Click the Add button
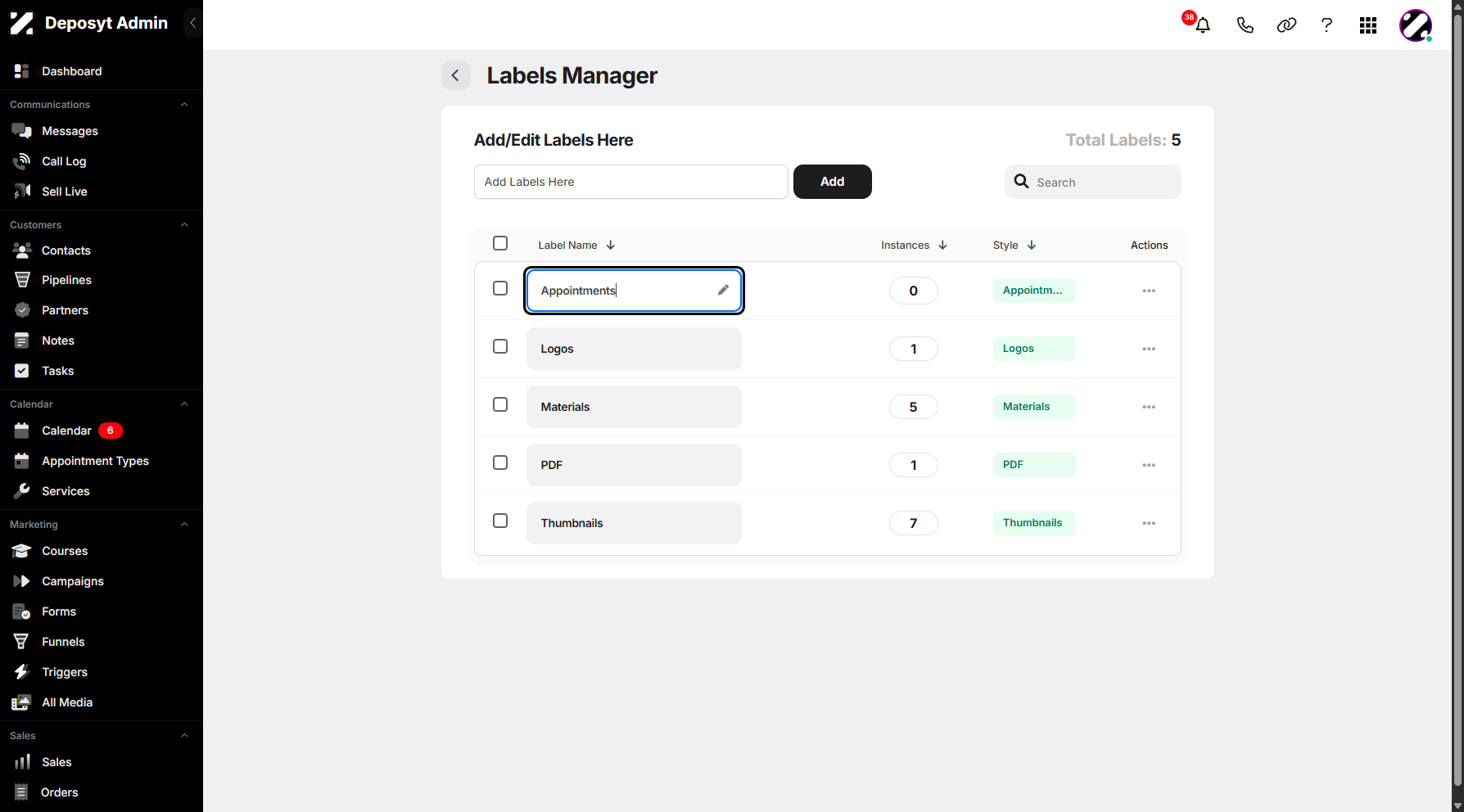This screenshot has height=812, width=1464. point(832,182)
